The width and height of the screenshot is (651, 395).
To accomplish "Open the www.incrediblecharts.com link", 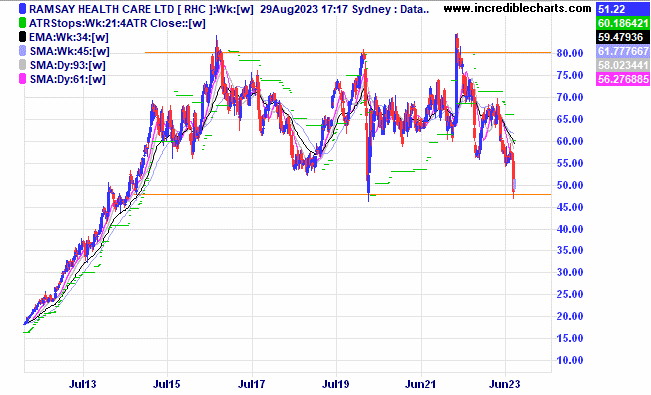I will click(x=517, y=8).
